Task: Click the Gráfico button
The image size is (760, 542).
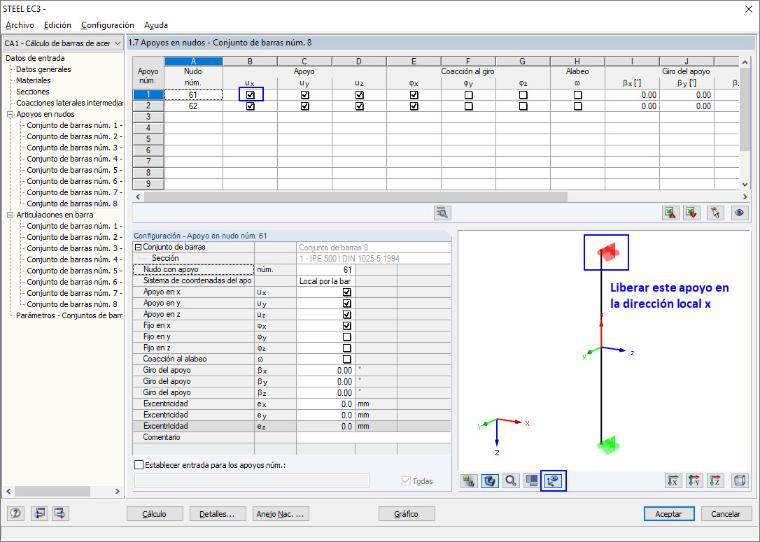Action: [x=406, y=514]
